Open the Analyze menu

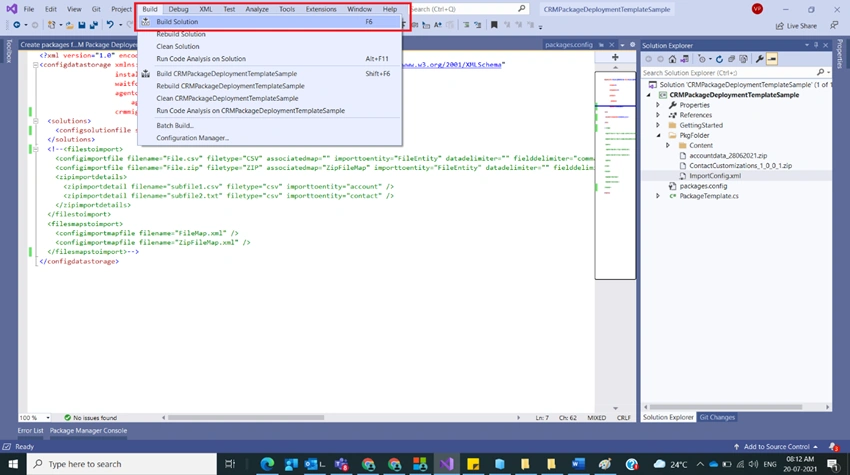tap(257, 9)
